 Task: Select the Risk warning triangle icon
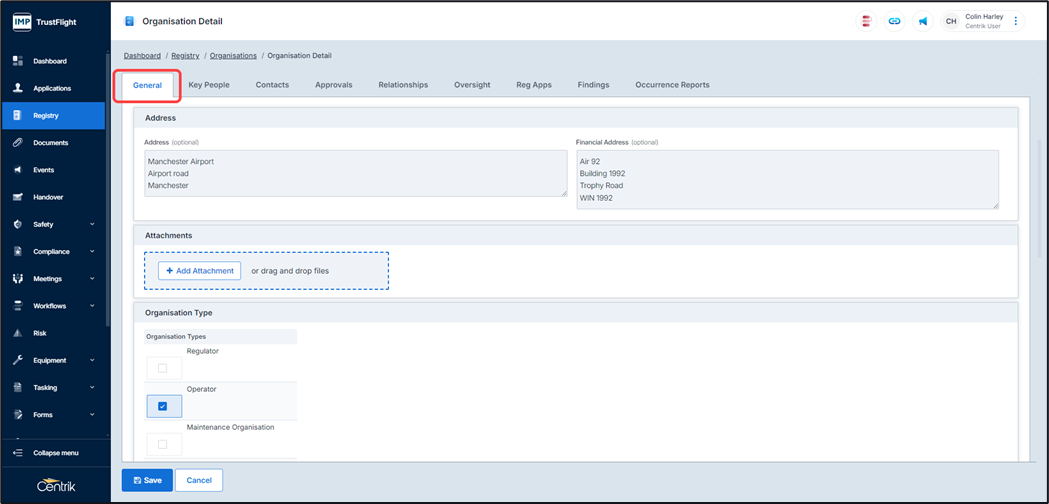(x=18, y=333)
